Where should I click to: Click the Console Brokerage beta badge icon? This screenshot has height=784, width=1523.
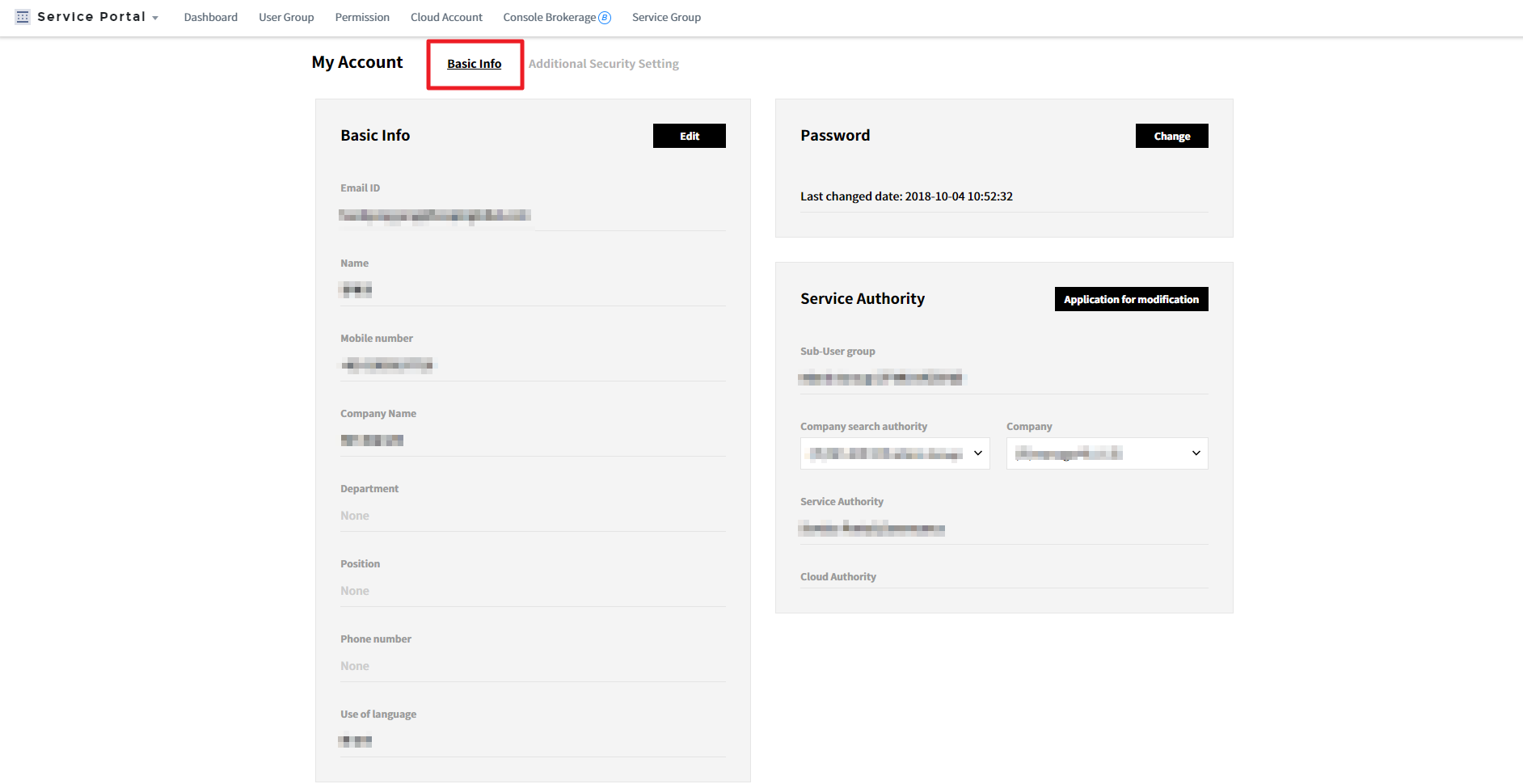coord(605,18)
